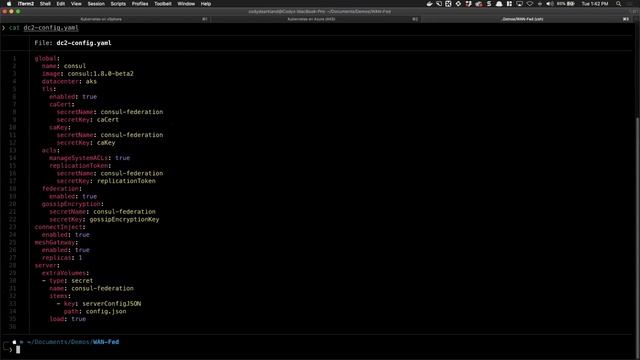640x360 pixels.
Task: Click the Docker whale menu bar icon
Action: [429, 4]
